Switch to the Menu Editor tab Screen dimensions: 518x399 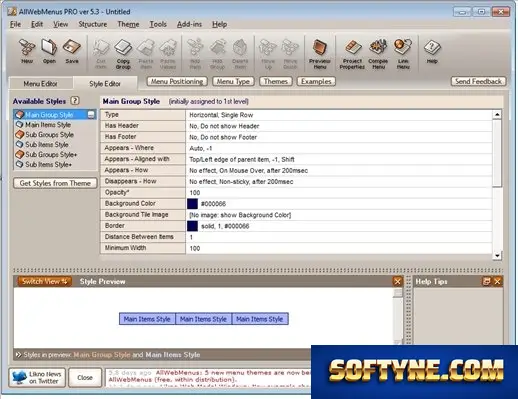pos(40,84)
